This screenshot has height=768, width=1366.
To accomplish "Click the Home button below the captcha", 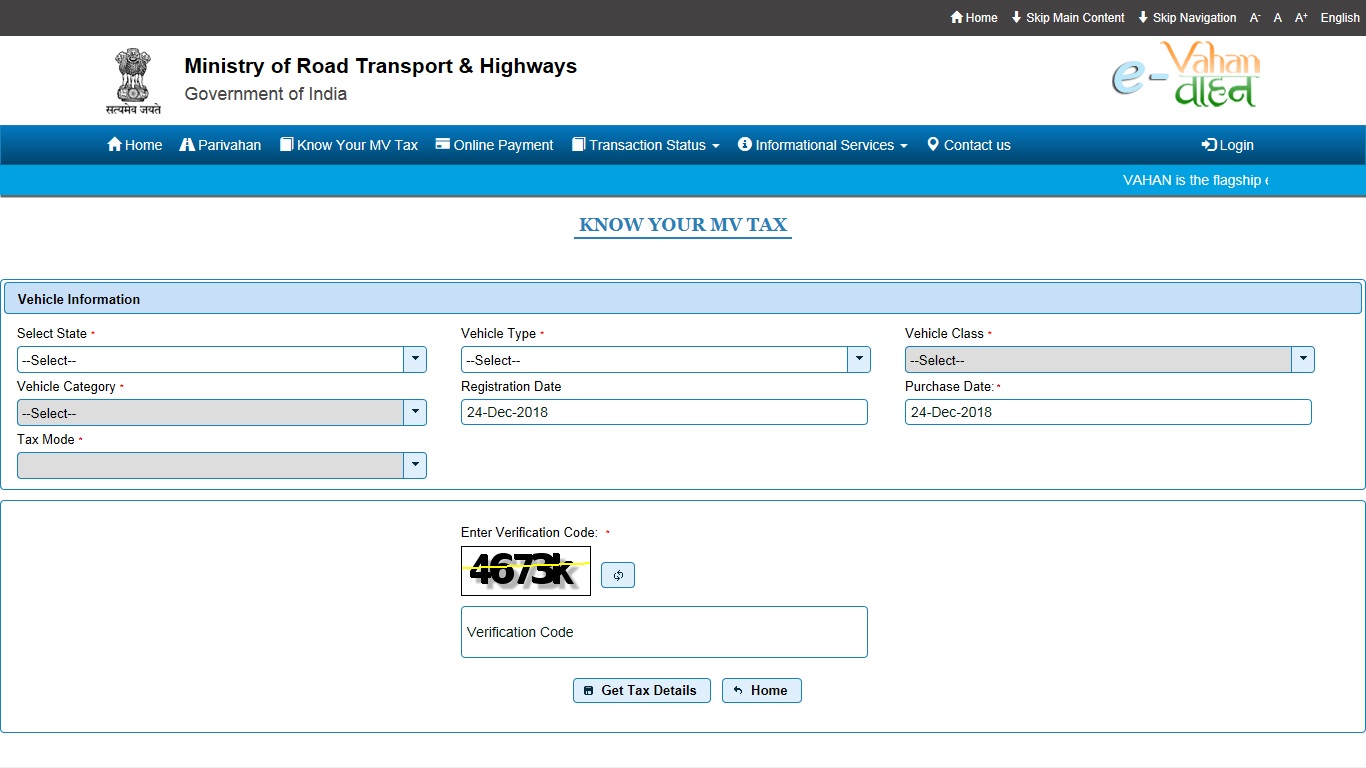I will tap(761, 691).
